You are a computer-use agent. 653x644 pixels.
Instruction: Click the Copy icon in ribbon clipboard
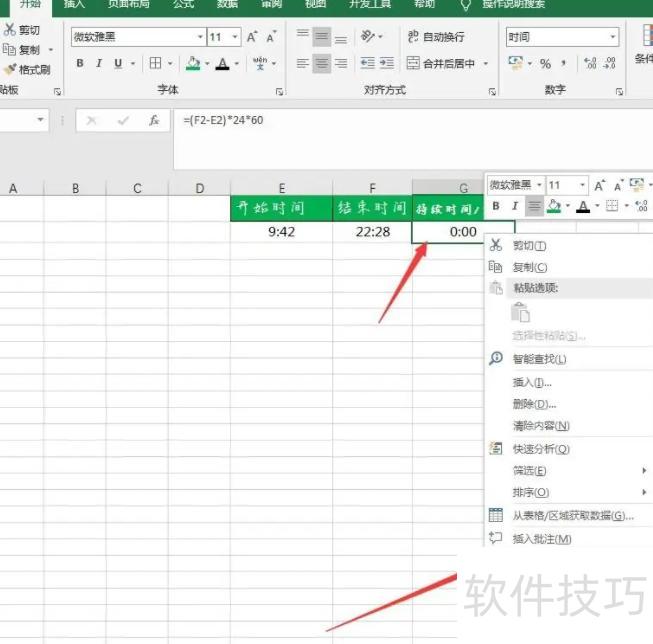pos(9,50)
